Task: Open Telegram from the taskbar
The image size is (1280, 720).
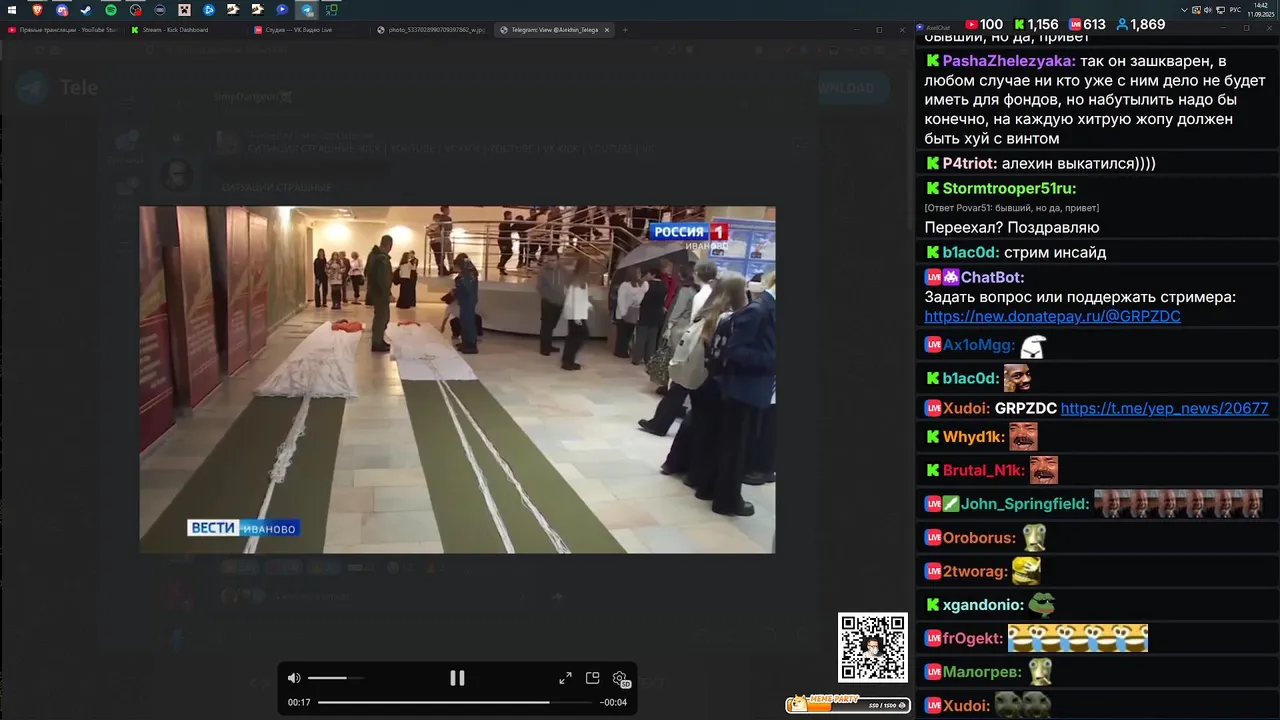Action: [307, 10]
